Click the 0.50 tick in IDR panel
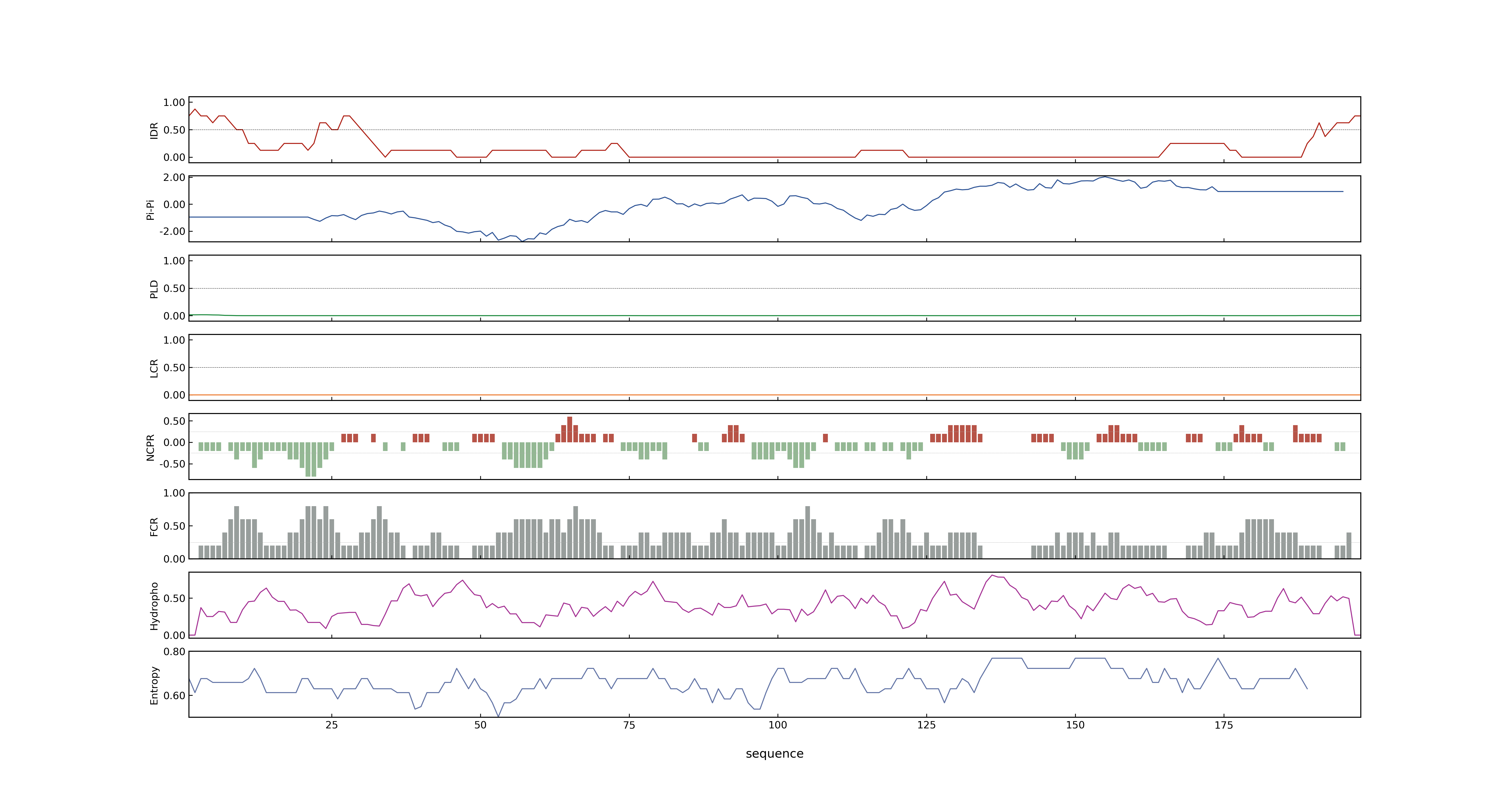The image size is (1512, 806). [x=174, y=130]
